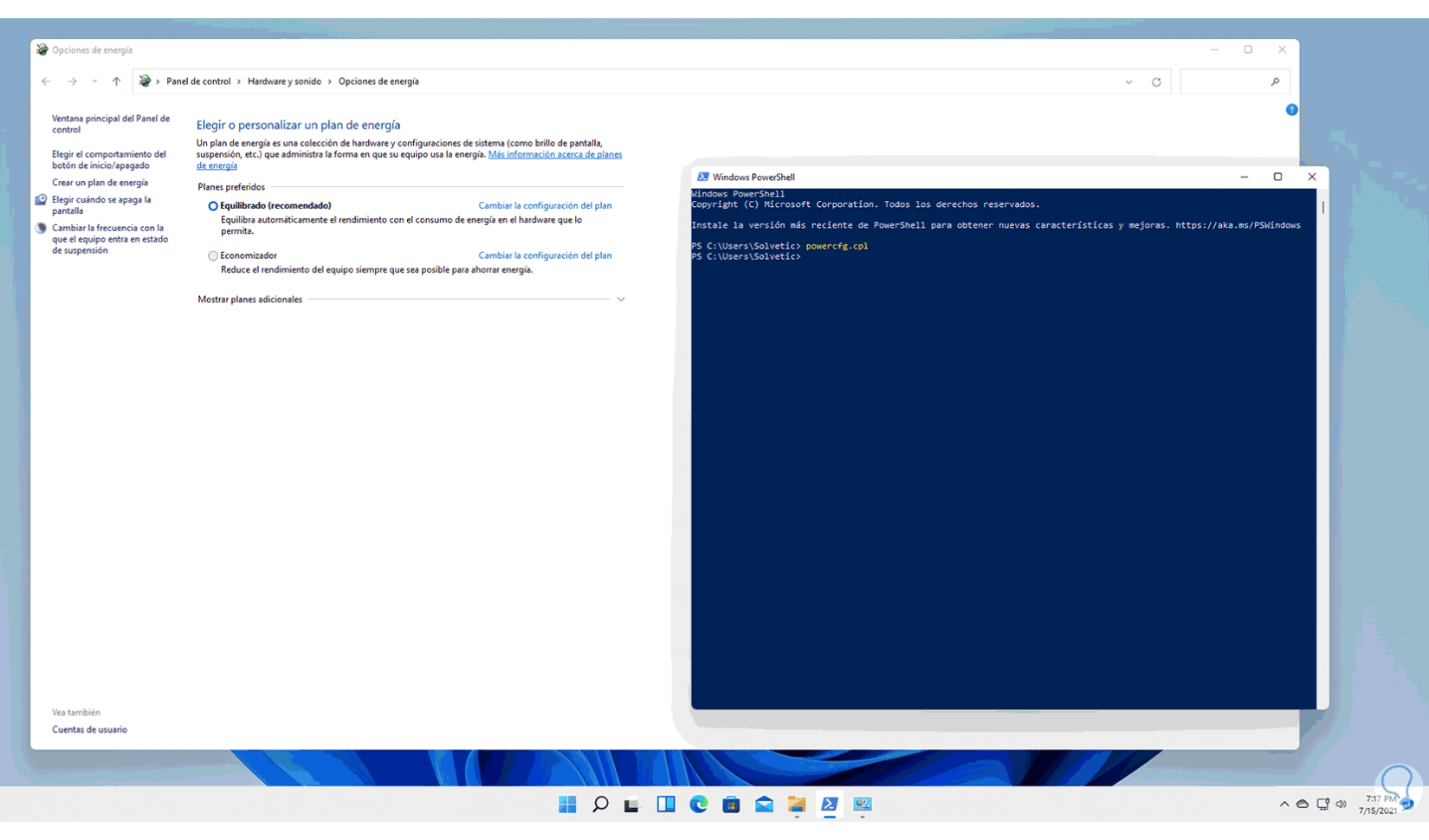1429x840 pixels.
Task: Expand 'Mostrar planes adicionales' chevron
Action: (x=620, y=300)
